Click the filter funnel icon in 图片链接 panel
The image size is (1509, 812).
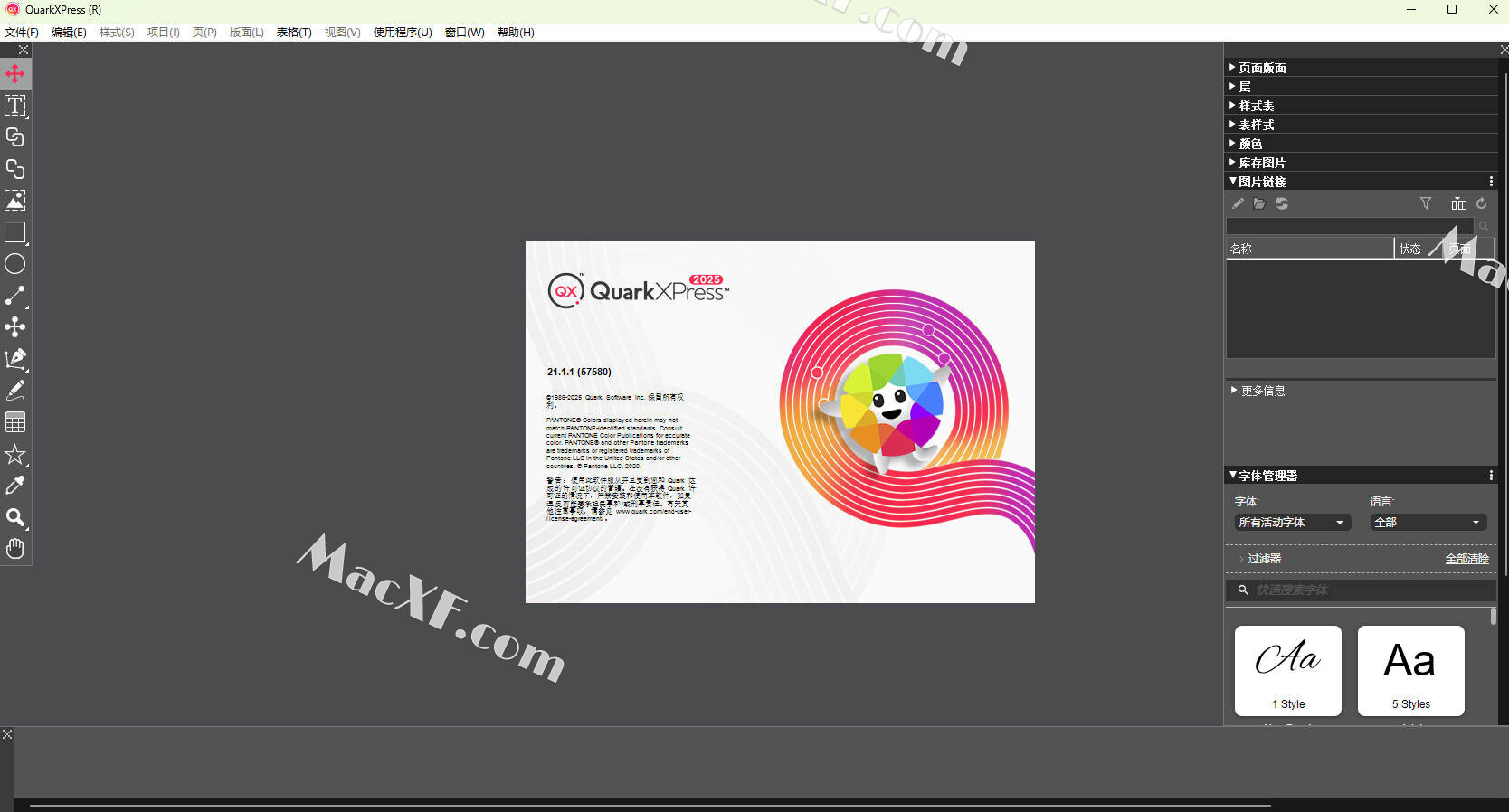pyautogui.click(x=1426, y=204)
